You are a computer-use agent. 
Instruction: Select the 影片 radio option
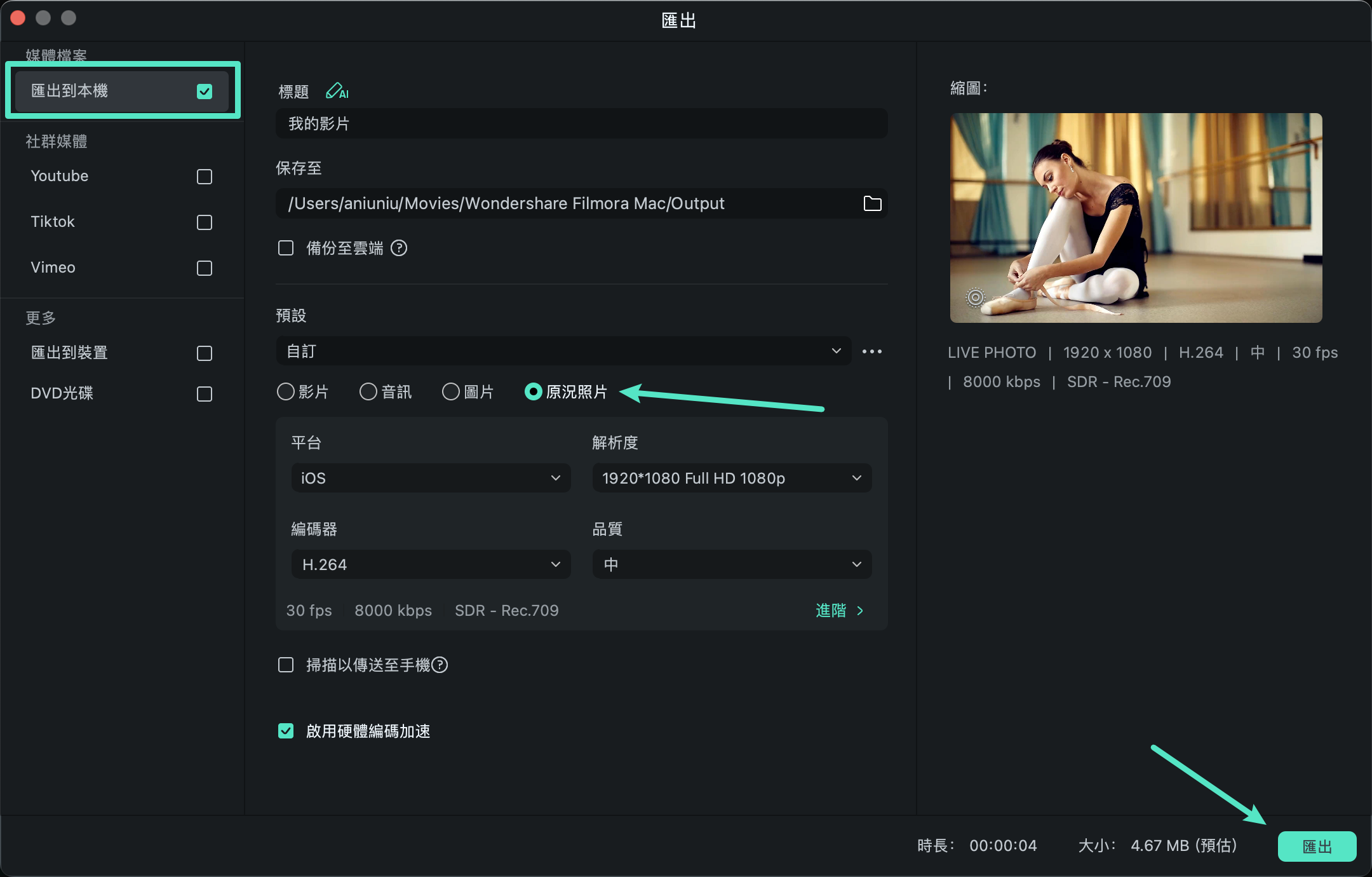tap(286, 391)
